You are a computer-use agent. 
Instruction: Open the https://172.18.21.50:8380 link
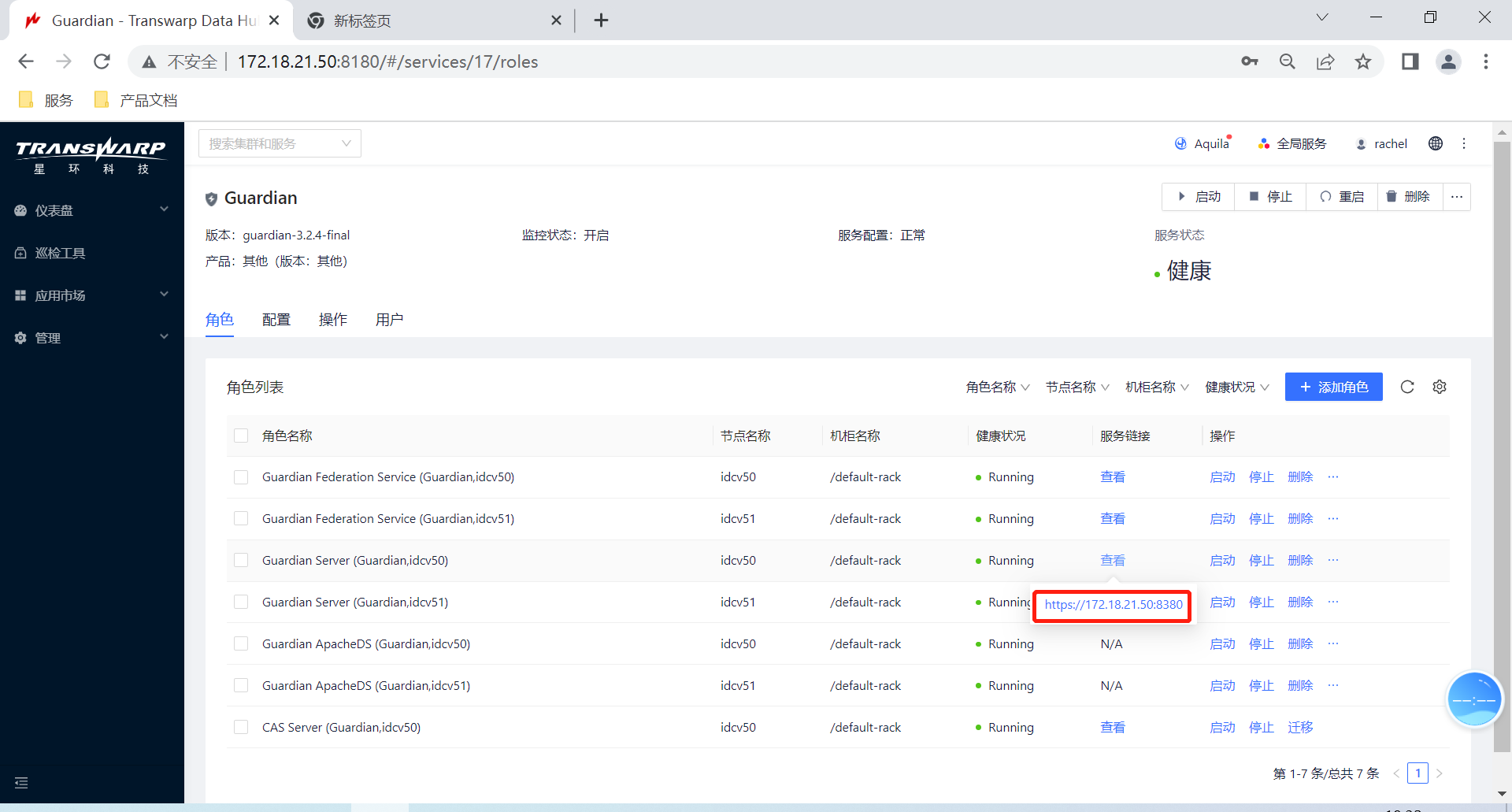[1114, 605]
